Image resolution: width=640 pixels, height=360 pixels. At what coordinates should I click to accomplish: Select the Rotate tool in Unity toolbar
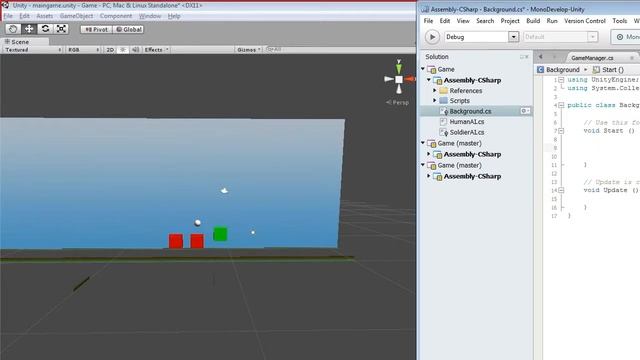tap(45, 29)
